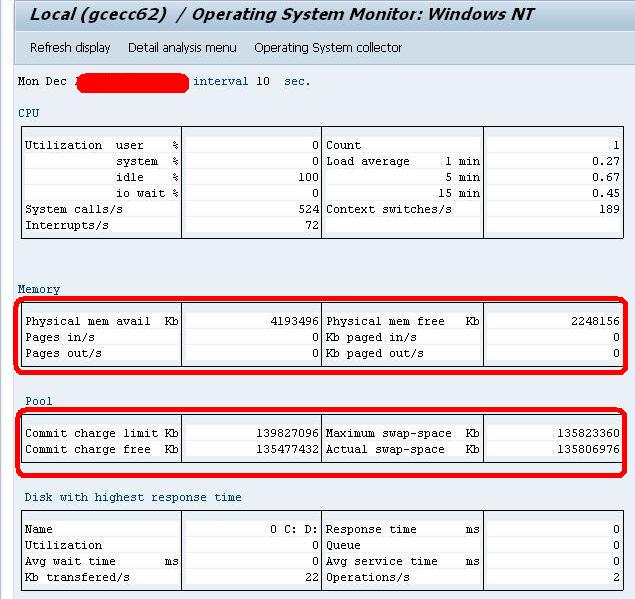Screen dimensions: 635x599
Task: Select the Memory section heading
Action: click(x=39, y=289)
